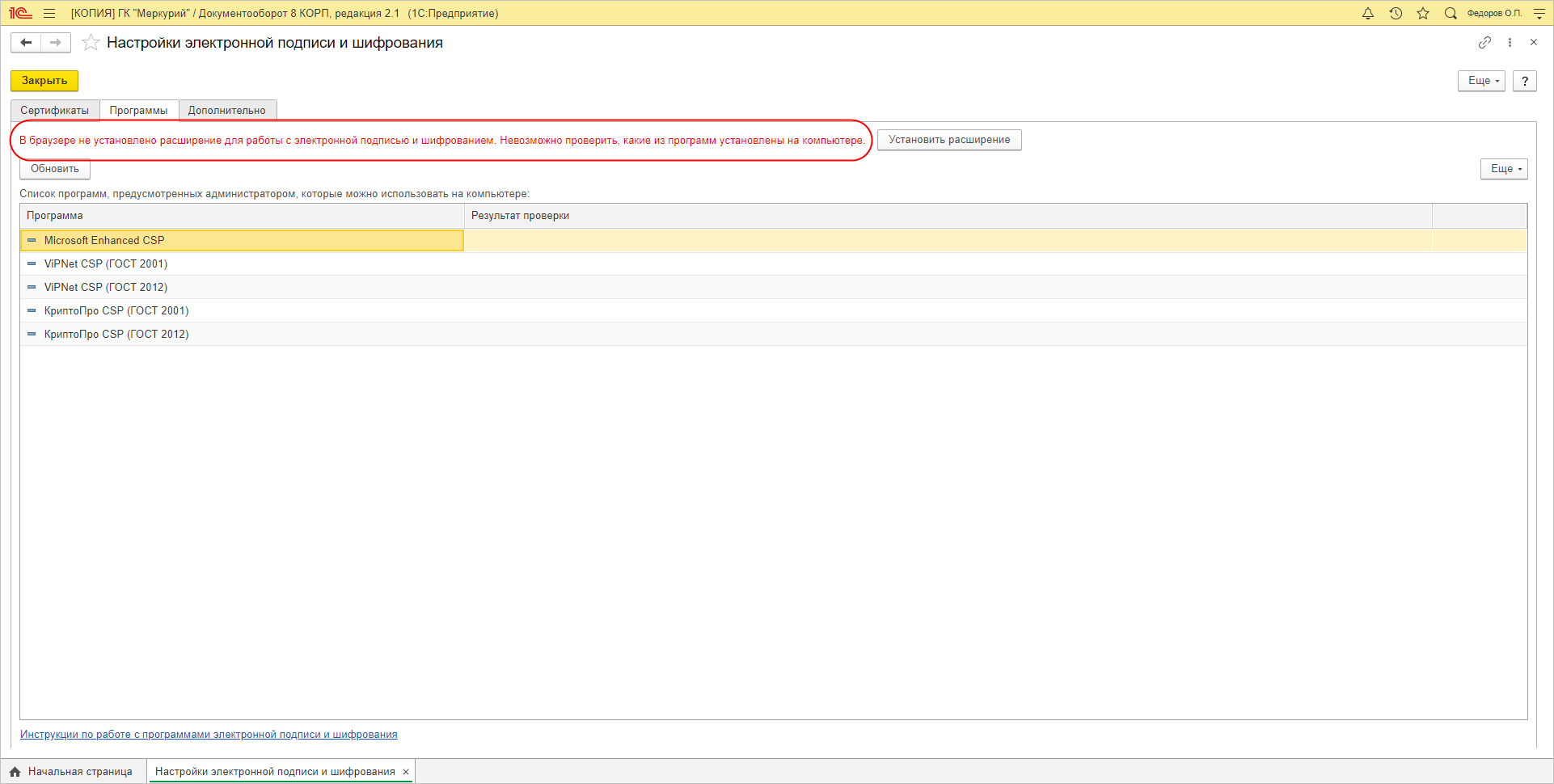Click the row icon beside ViPNet CSP (ГОСТ 2001)
The image size is (1554, 784).
(x=32, y=263)
